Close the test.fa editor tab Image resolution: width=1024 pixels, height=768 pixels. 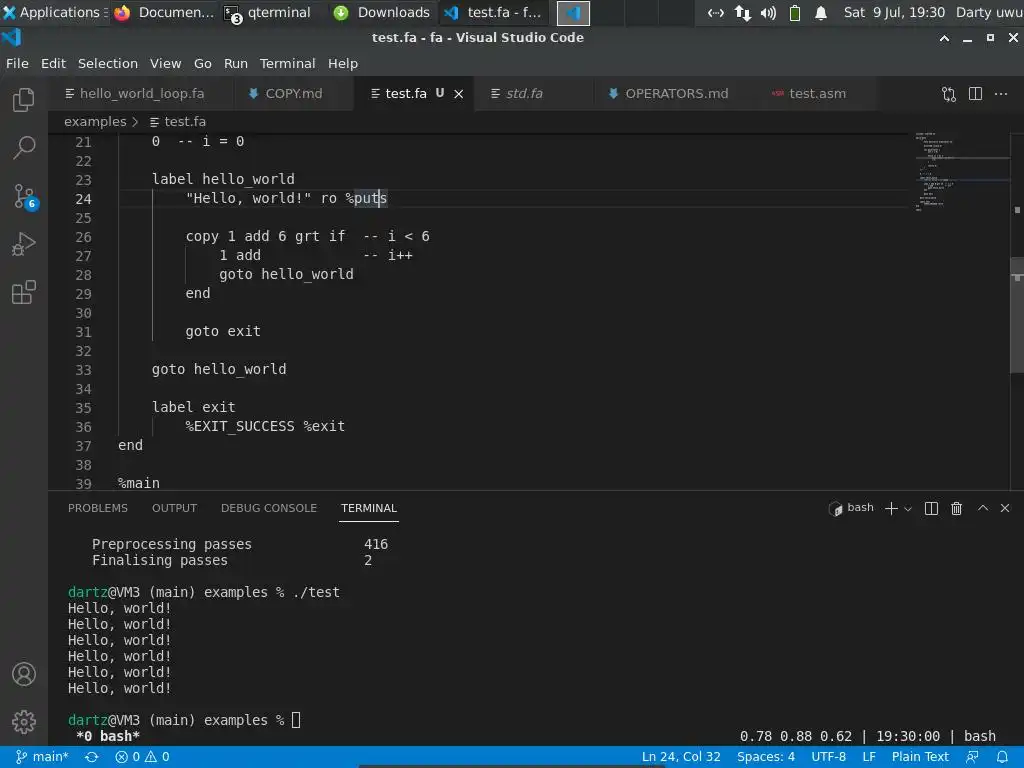click(459, 94)
